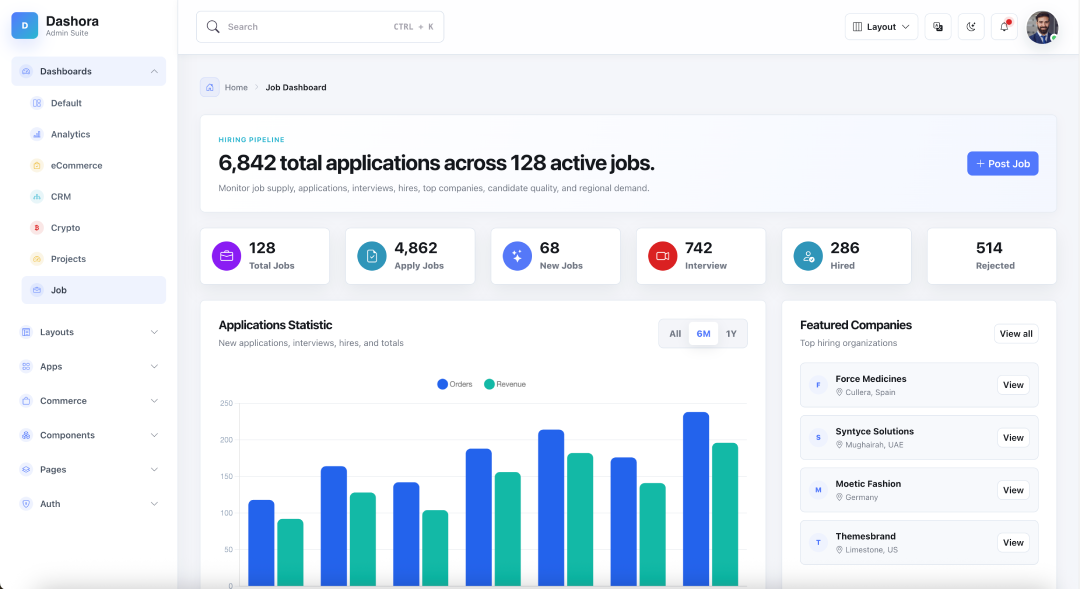Click the Themesbrand avatar badge
1080x589 pixels.
tap(818, 543)
